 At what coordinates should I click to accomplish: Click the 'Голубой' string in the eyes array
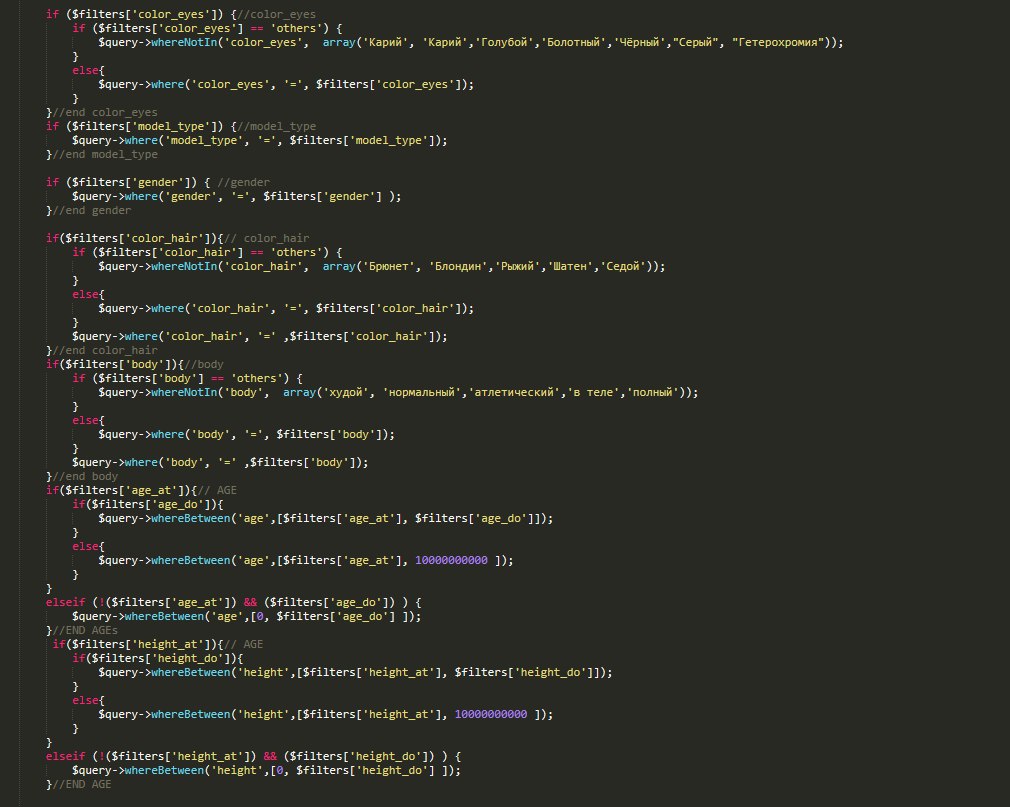click(504, 43)
